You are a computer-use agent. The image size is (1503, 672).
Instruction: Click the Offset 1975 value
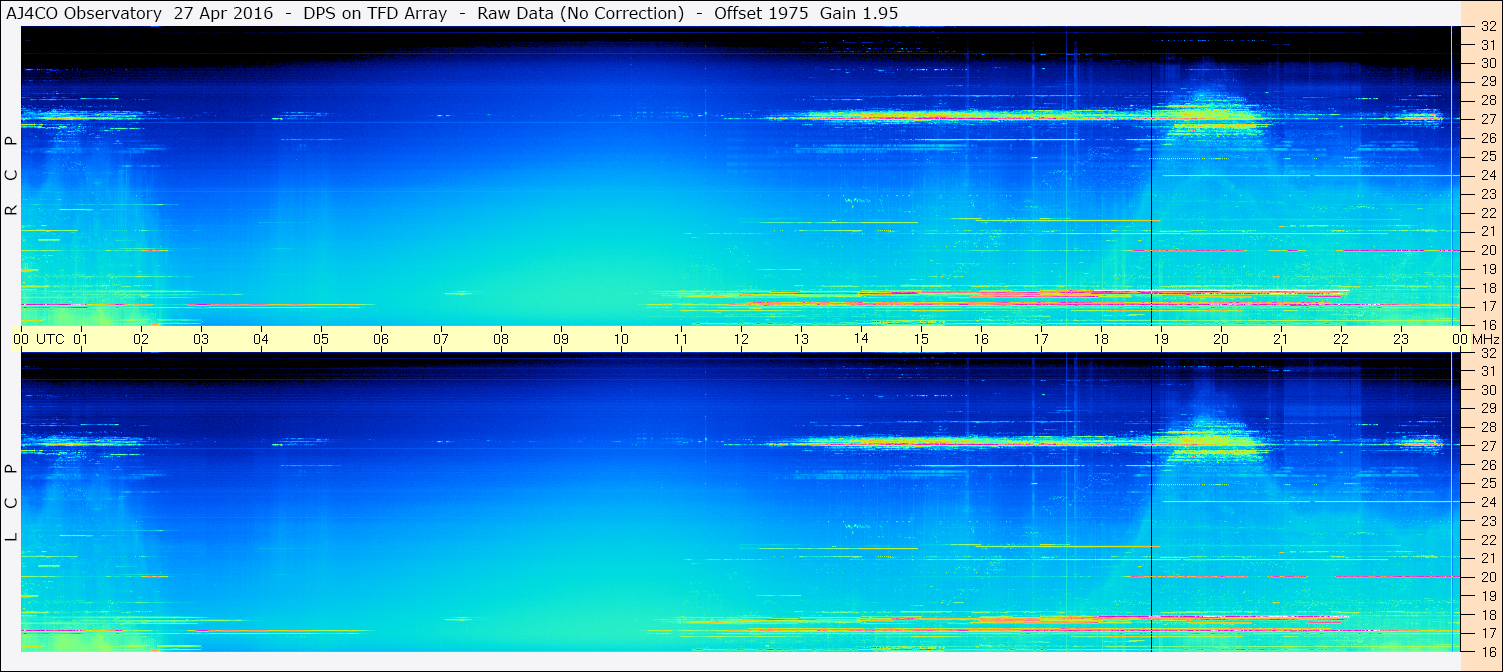coord(761,13)
